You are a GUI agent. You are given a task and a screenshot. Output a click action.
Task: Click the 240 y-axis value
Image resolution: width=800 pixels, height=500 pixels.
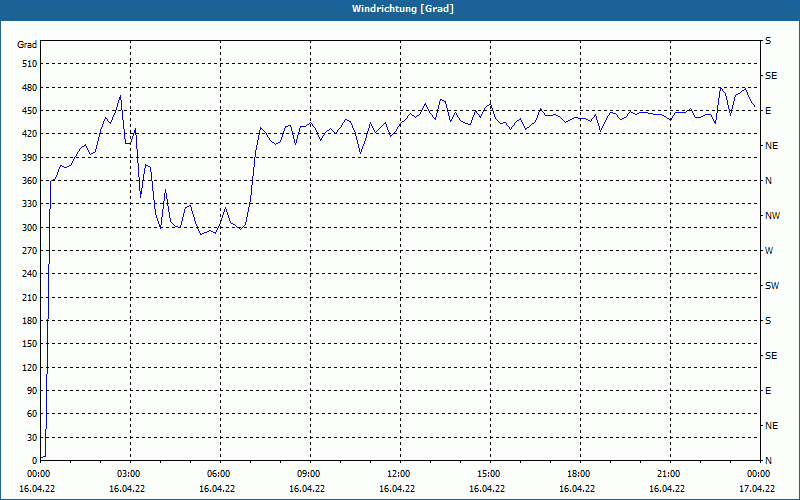coord(30,273)
